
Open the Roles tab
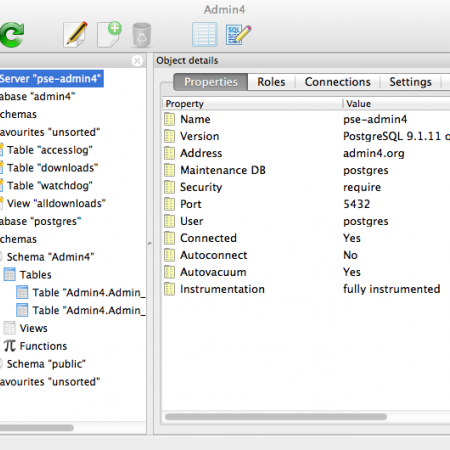[271, 82]
